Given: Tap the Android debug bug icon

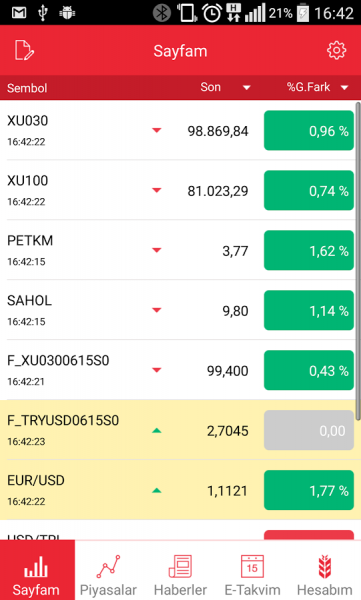Looking at the screenshot, I should [67, 13].
